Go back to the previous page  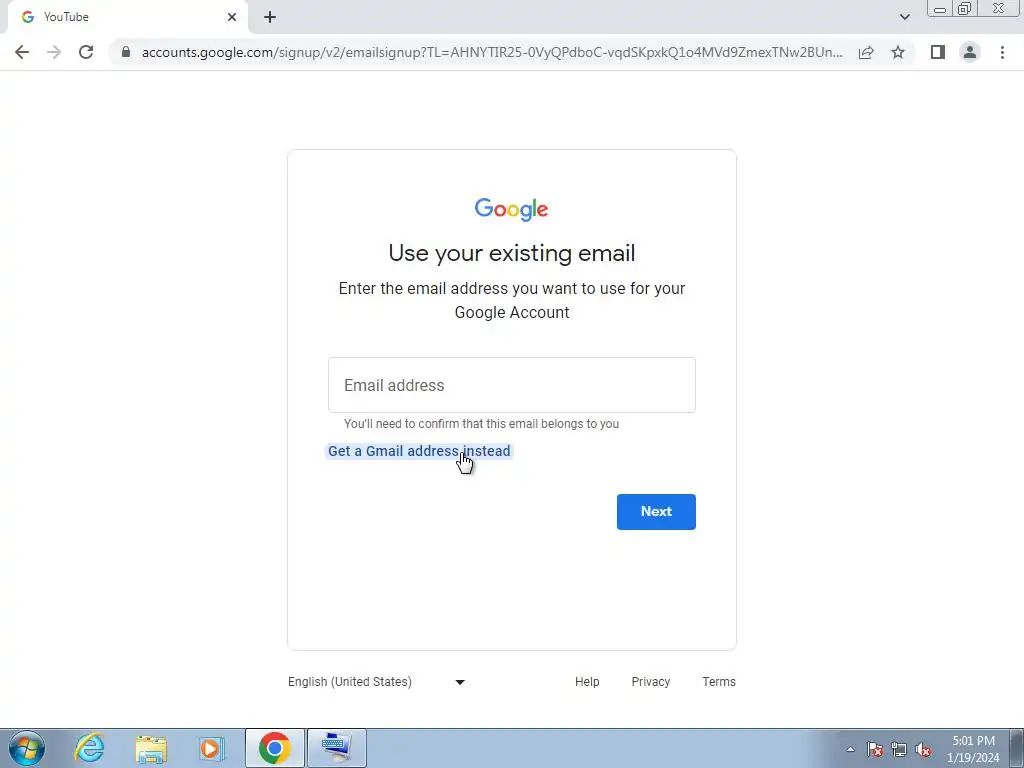pyautogui.click(x=22, y=52)
